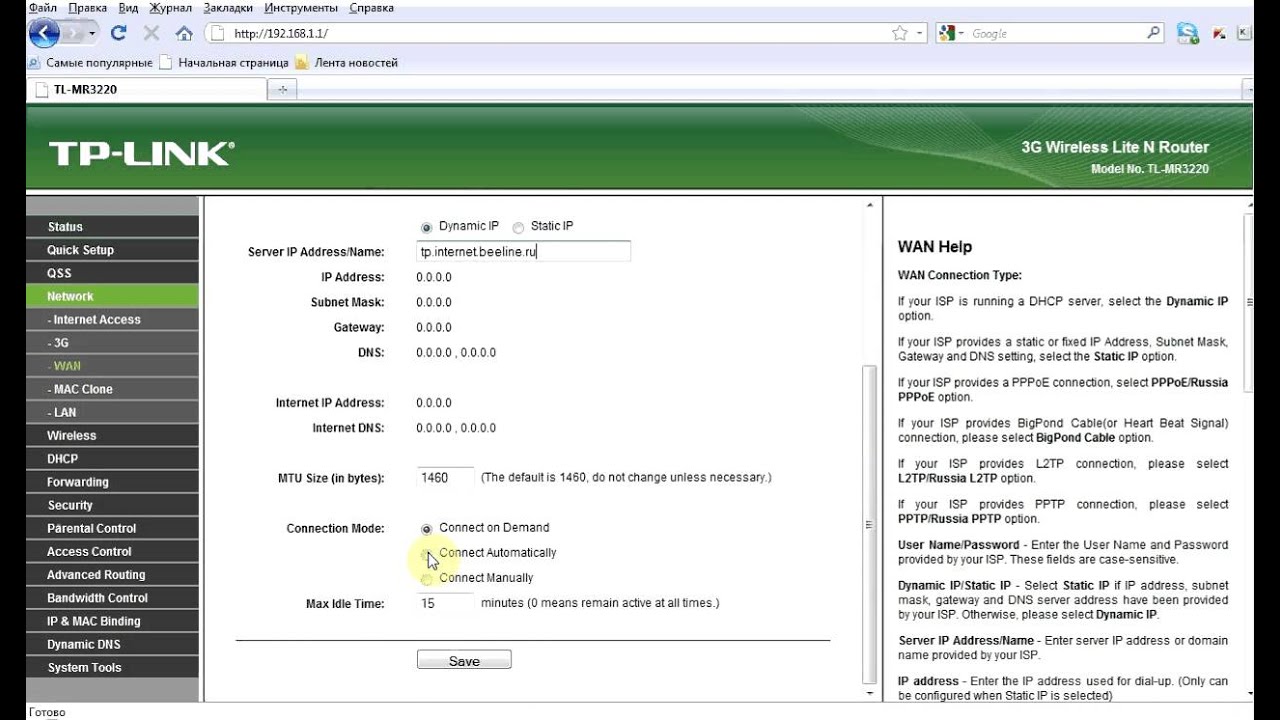The height and width of the screenshot is (720, 1280).
Task: Open the Самые популярные bookmark
Action: point(91,62)
